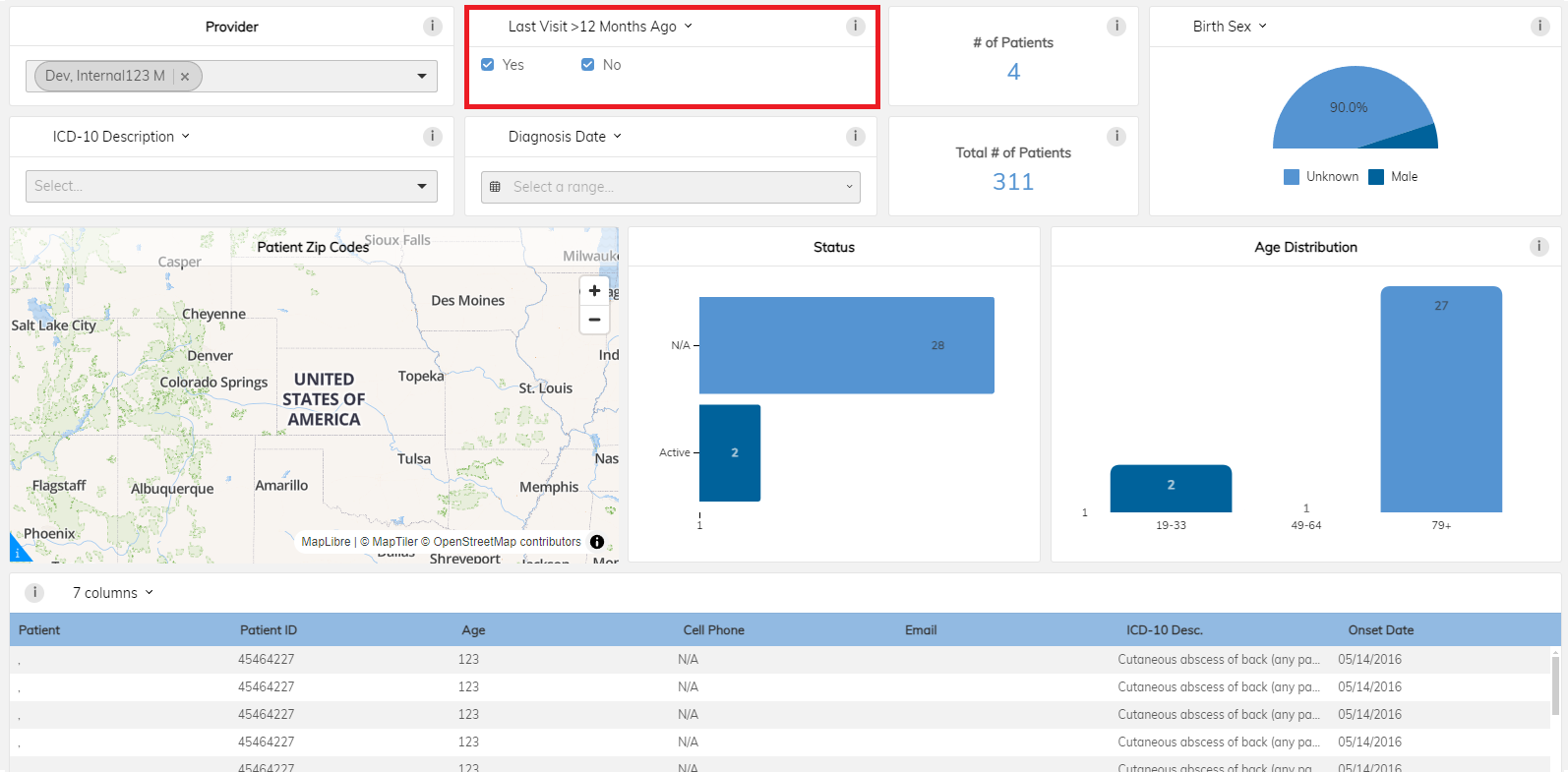Open info icon on Last Visit panel
This screenshot has height=772, width=1568.
pos(856,27)
